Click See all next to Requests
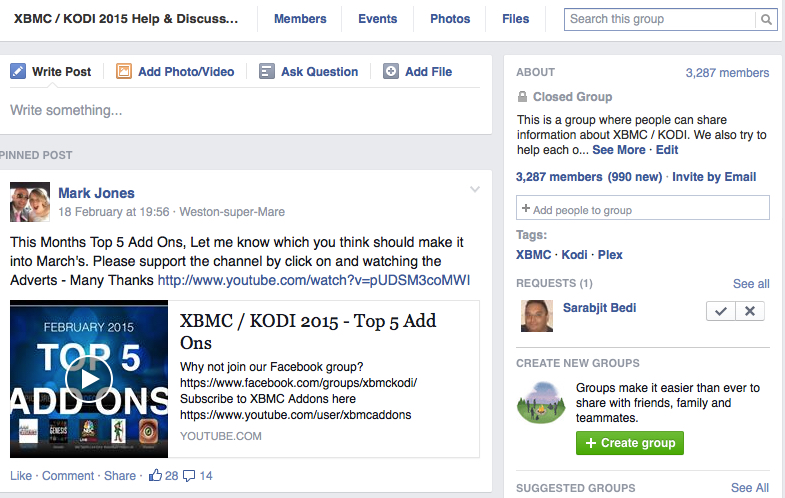Image resolution: width=785 pixels, height=498 pixels. coord(751,284)
